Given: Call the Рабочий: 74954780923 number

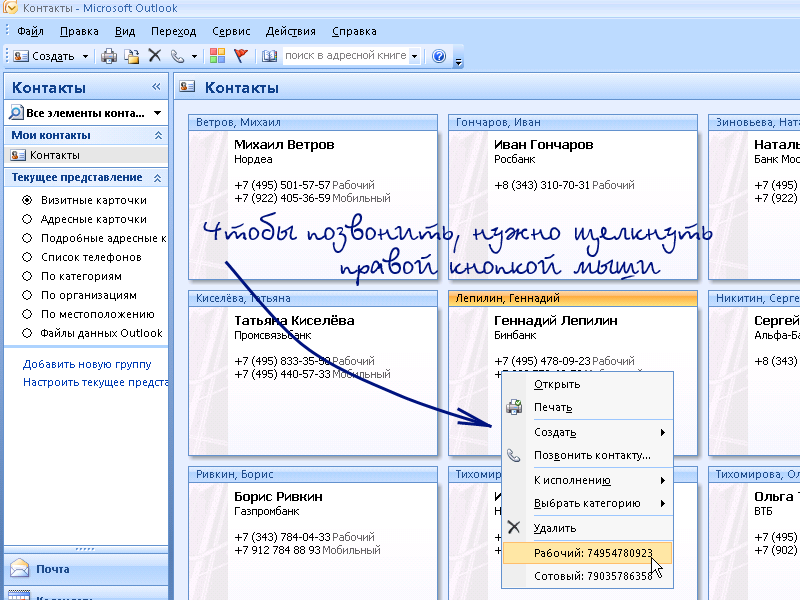Looking at the screenshot, I should pos(588,553).
